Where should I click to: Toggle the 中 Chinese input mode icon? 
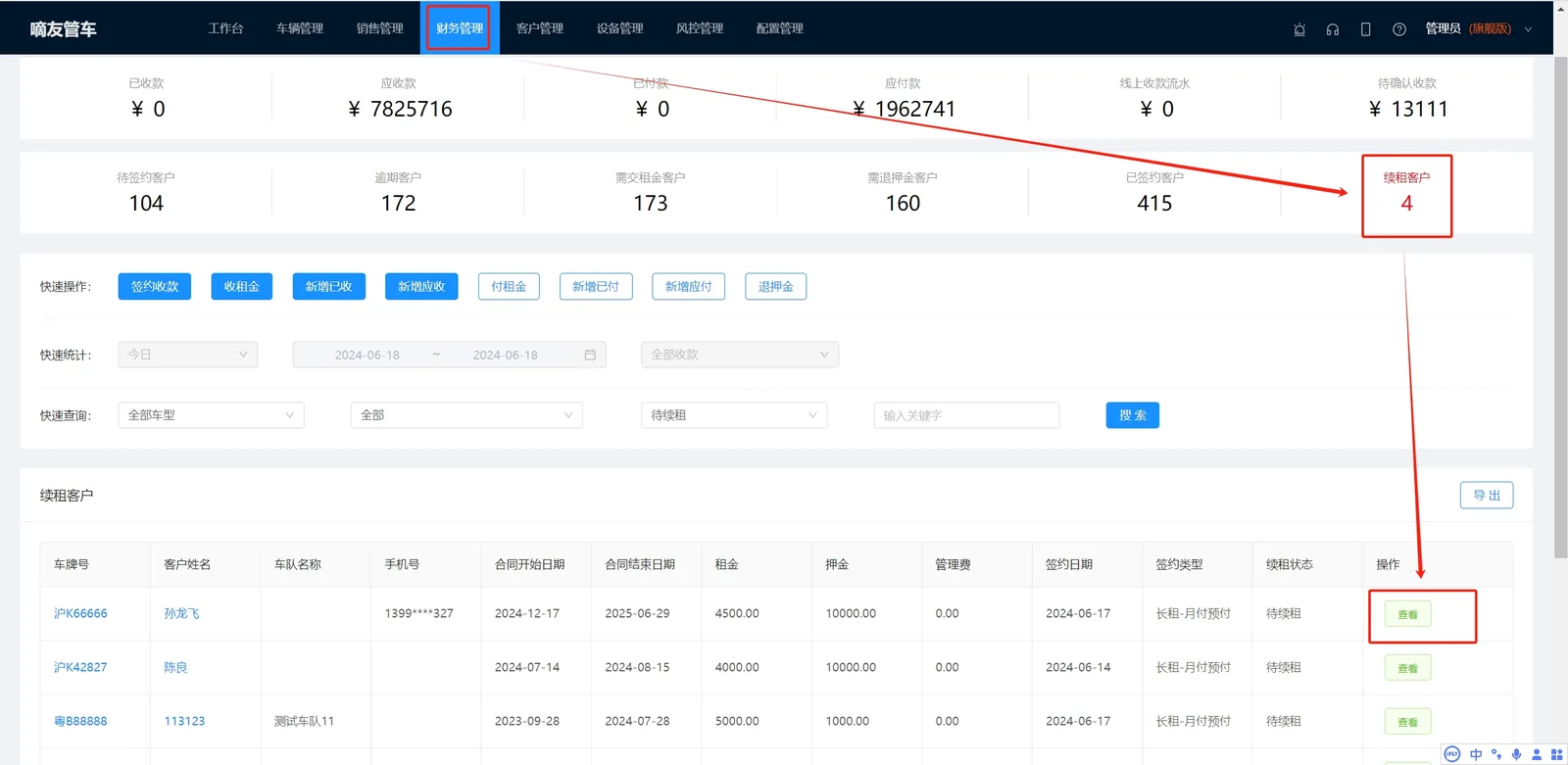pyautogui.click(x=1476, y=754)
